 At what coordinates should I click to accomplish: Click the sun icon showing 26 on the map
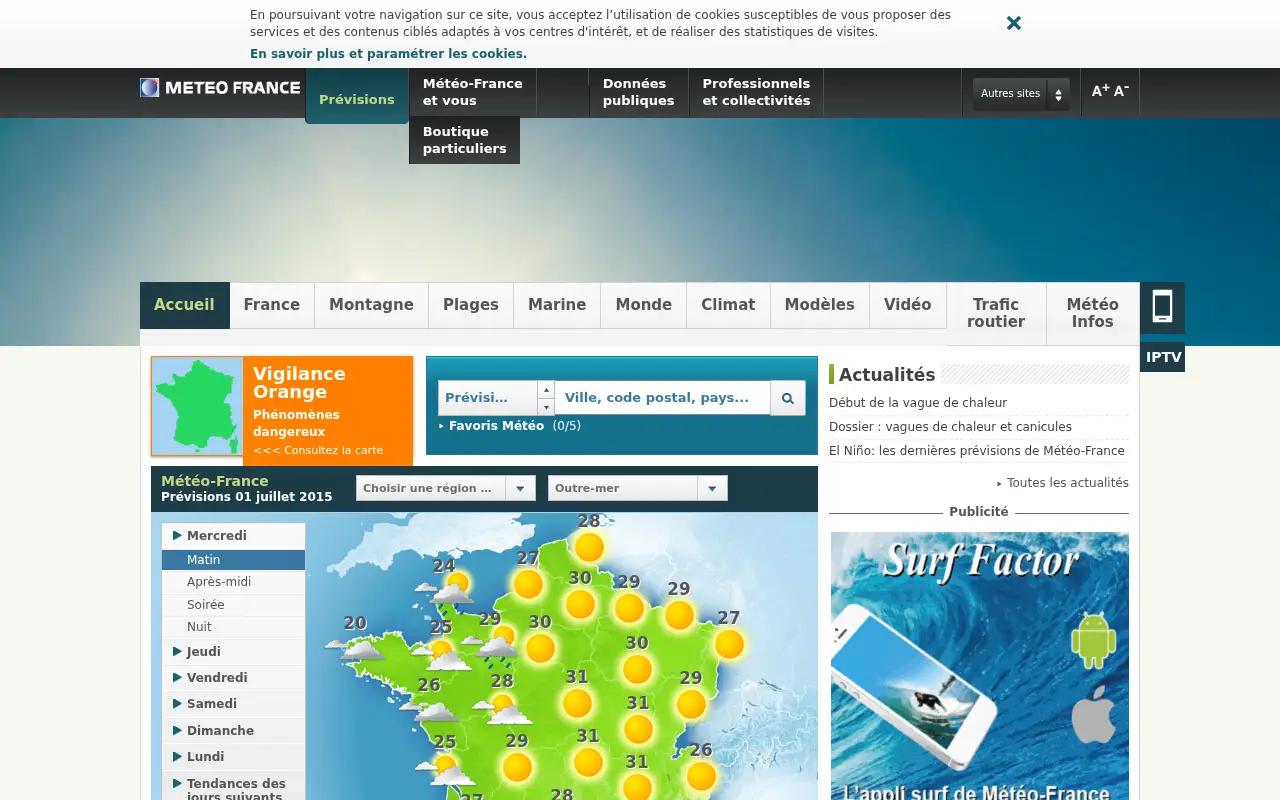click(701, 776)
